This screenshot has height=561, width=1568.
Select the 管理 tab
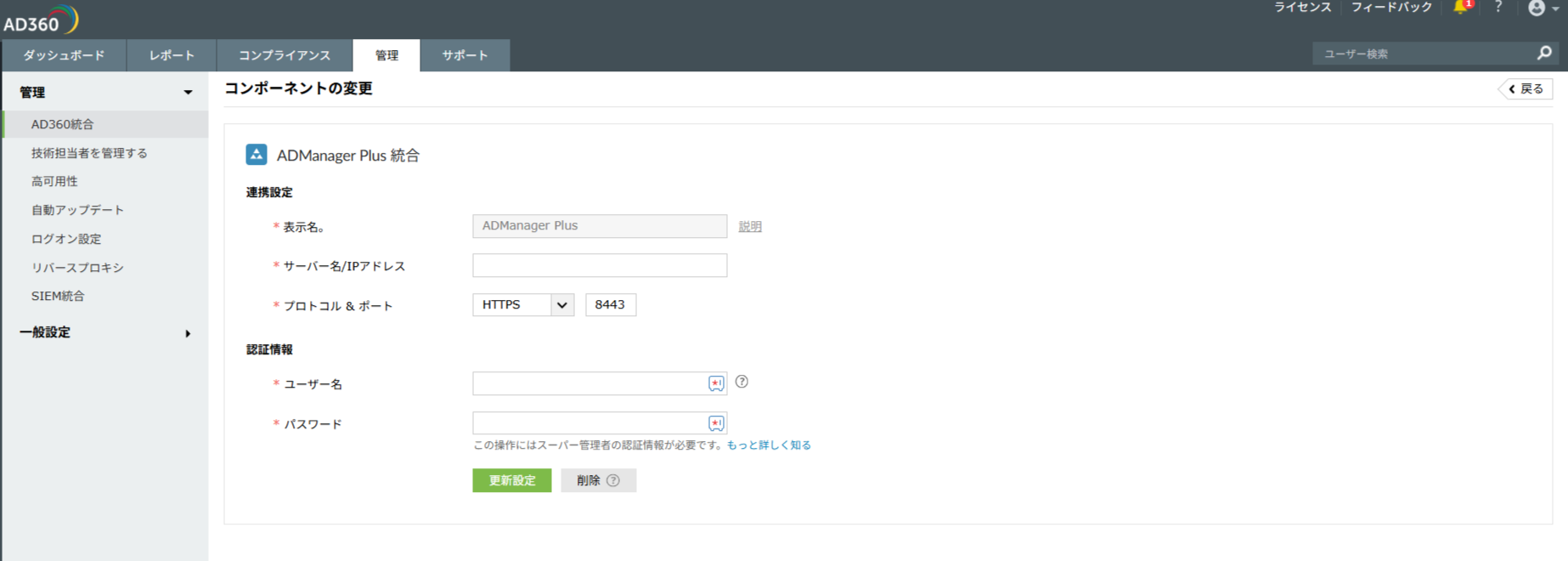[386, 55]
